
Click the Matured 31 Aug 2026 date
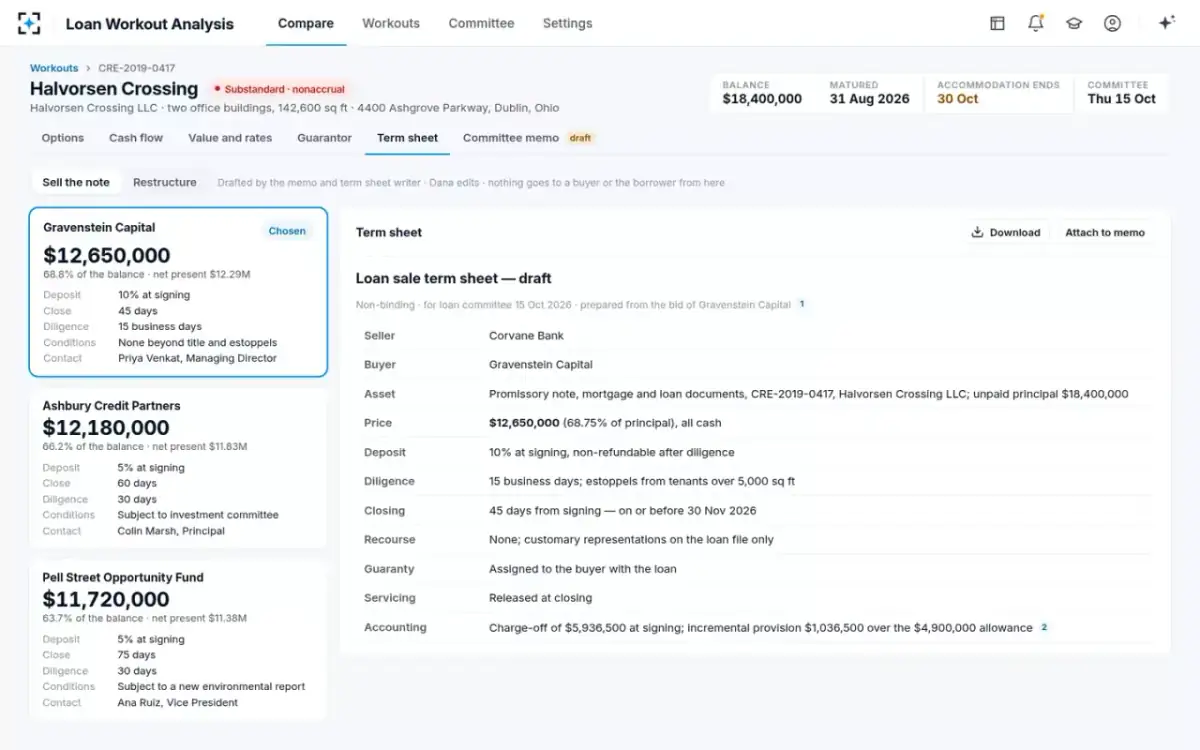point(869,99)
